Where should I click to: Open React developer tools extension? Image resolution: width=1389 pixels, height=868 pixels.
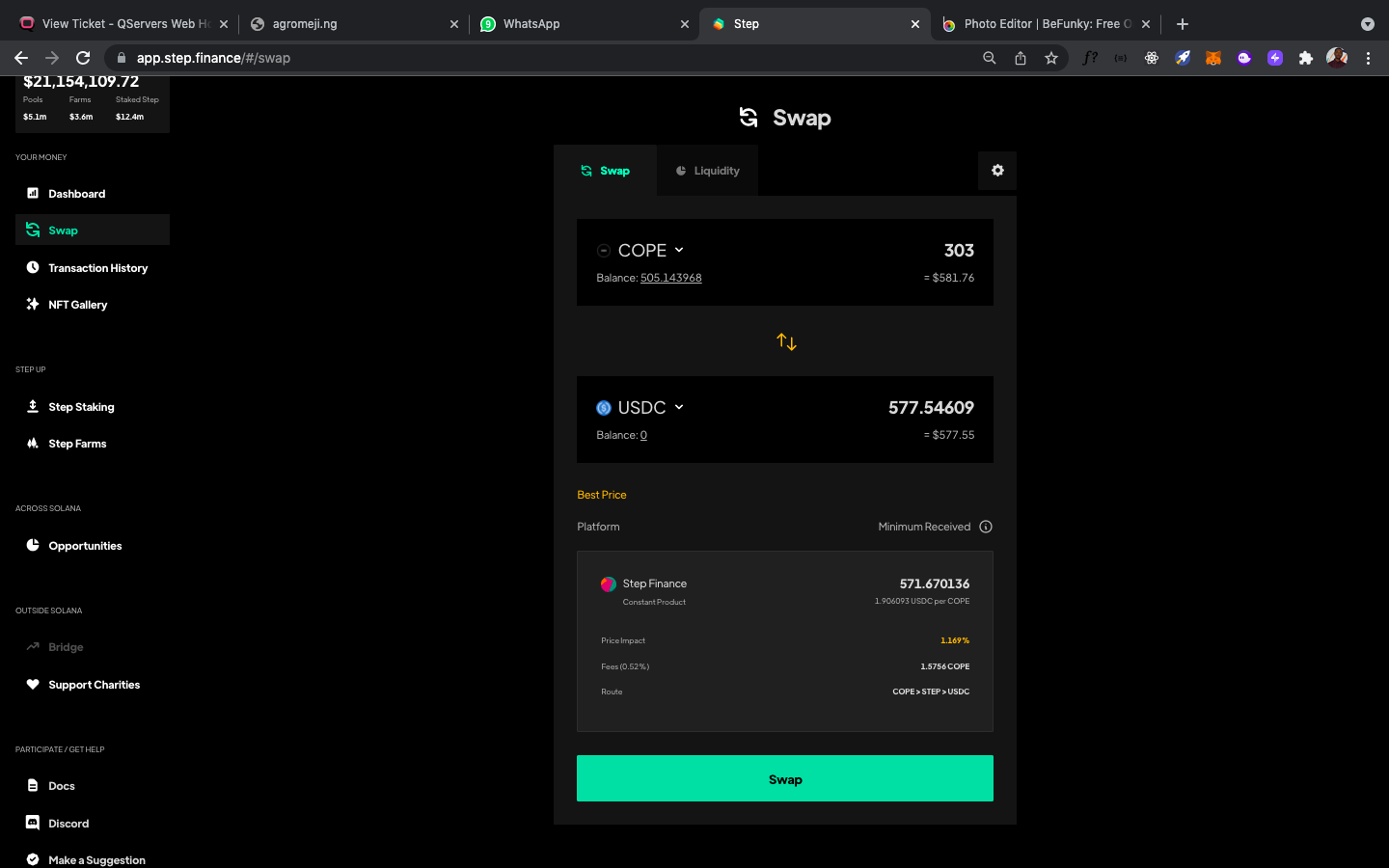click(x=1152, y=58)
